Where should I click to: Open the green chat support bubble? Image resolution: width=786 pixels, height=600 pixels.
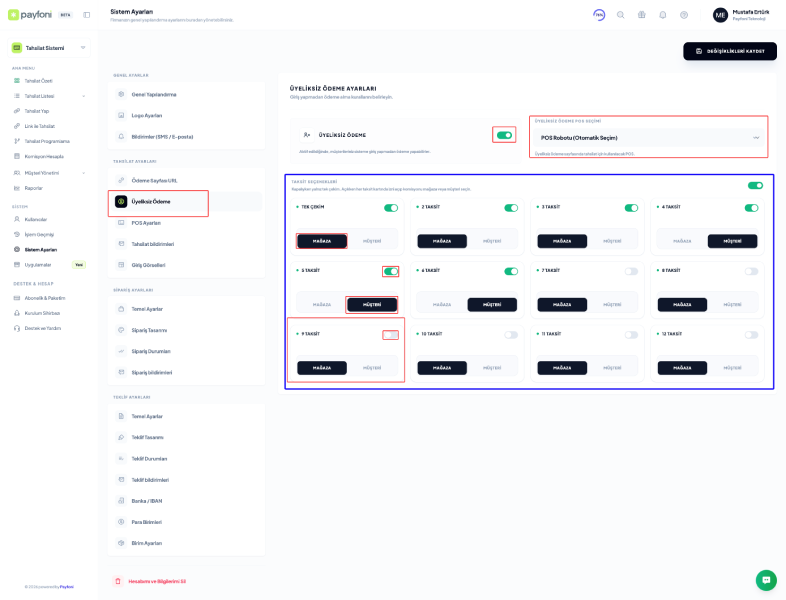point(766,580)
